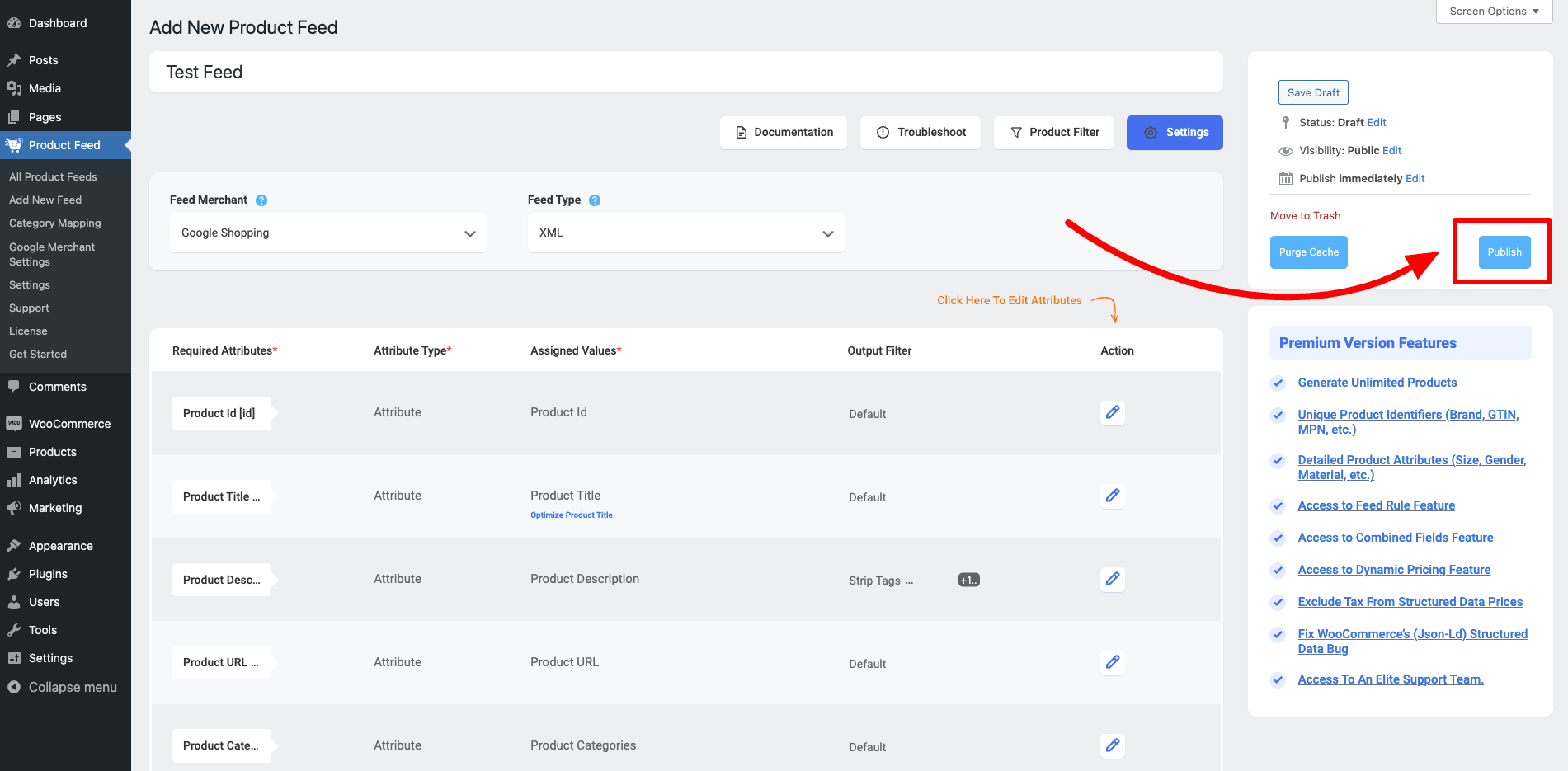Click the edit pencil for Product Description row
The image size is (1568, 771).
coord(1113,579)
